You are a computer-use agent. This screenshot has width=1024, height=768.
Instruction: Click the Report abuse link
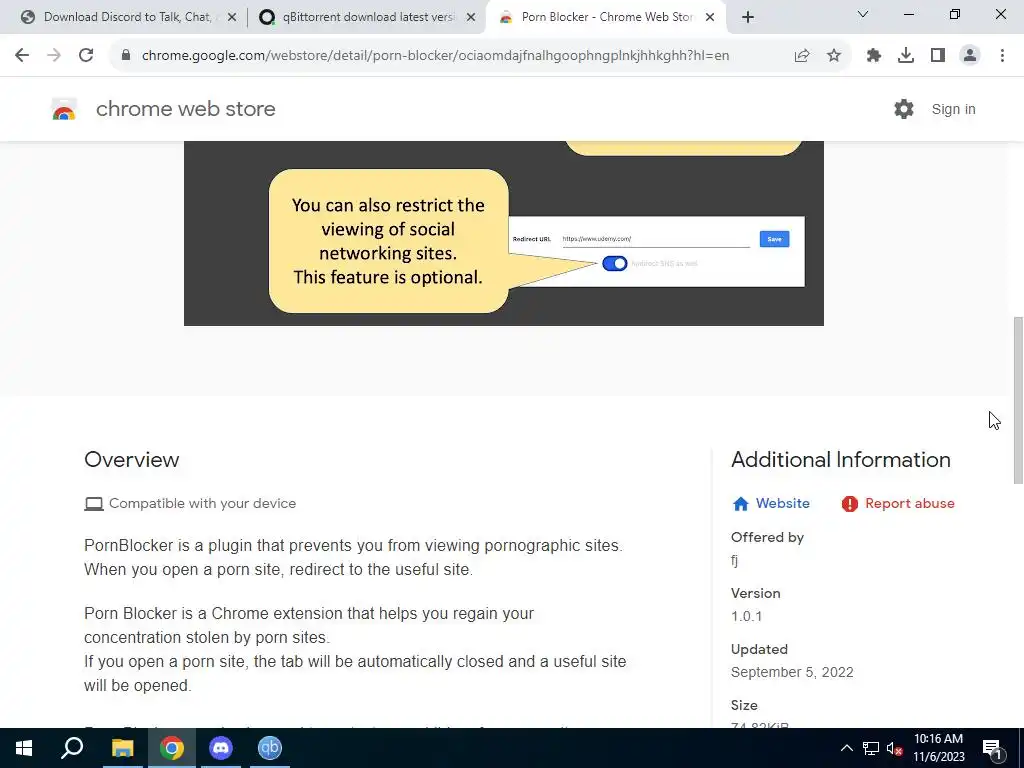click(x=910, y=504)
